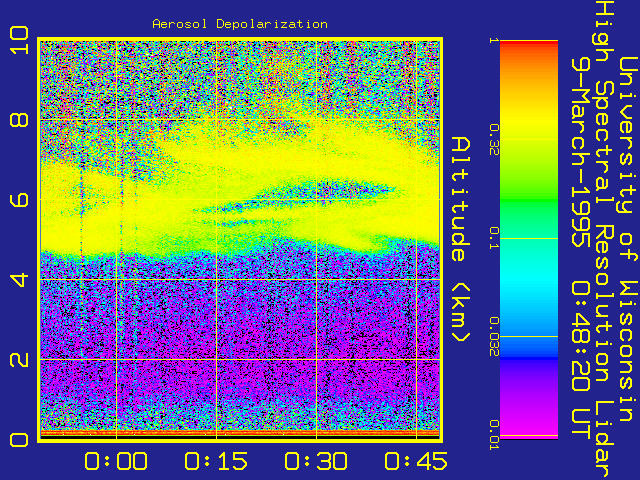
Task: Click the time axis label 0:15
Action: 216,462
